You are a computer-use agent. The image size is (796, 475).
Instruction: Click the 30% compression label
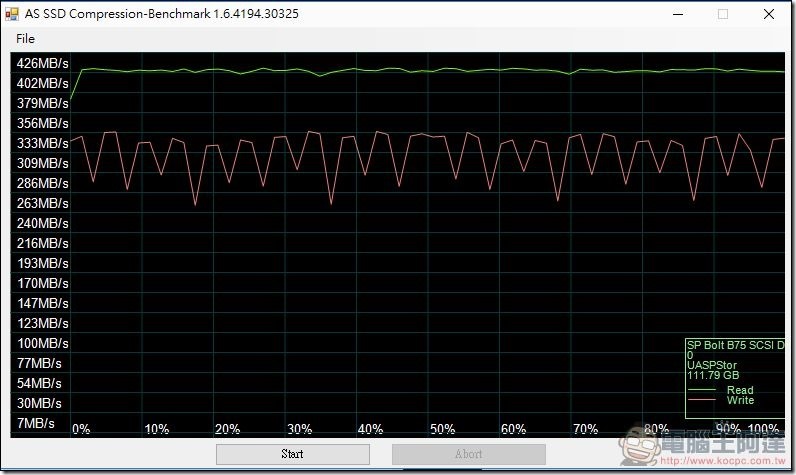click(300, 429)
